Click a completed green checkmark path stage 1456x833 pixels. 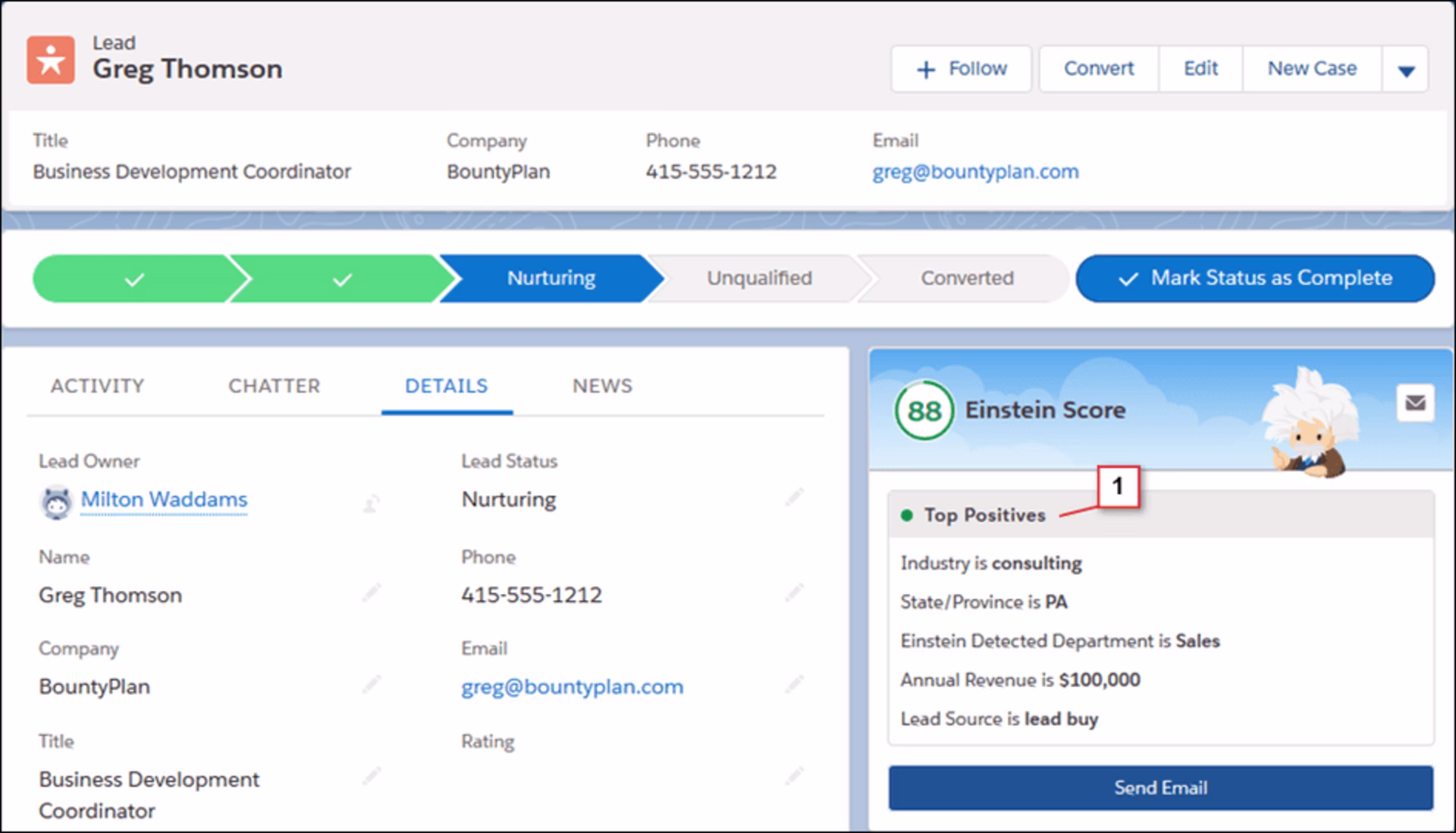tap(132, 278)
